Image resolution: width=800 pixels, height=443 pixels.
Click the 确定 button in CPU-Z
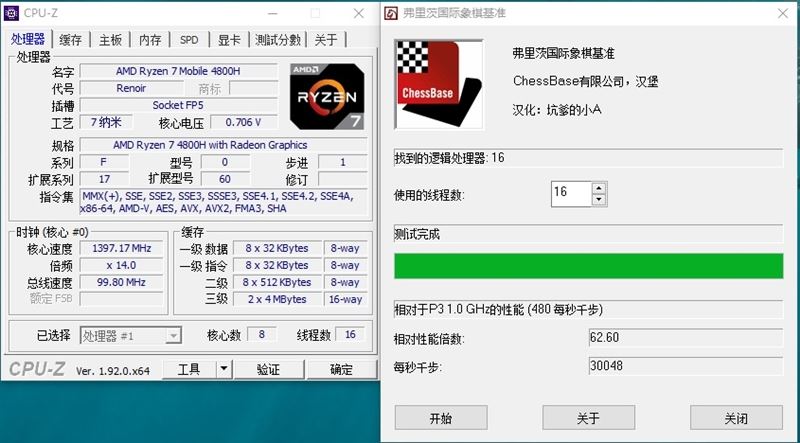pyautogui.click(x=341, y=369)
